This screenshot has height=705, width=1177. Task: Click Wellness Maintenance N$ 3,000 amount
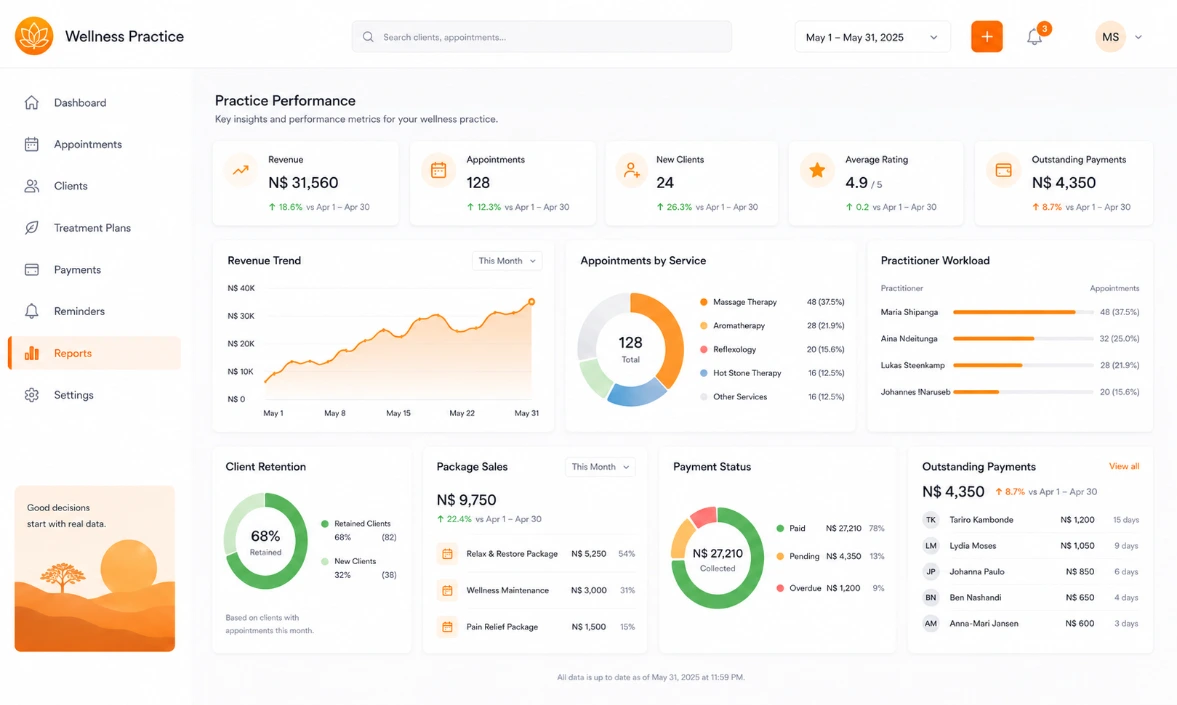(x=588, y=590)
